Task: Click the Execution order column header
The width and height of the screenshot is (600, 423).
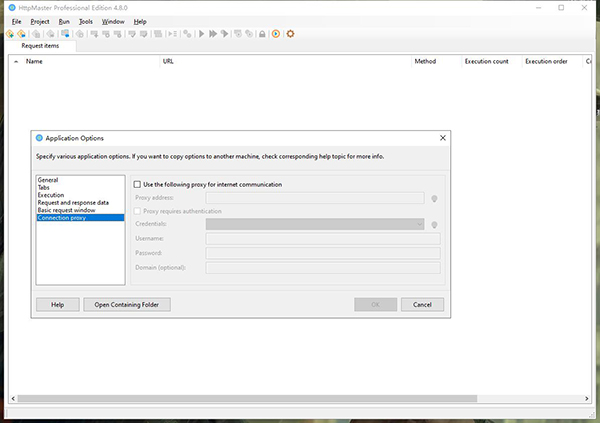Action: click(x=552, y=61)
